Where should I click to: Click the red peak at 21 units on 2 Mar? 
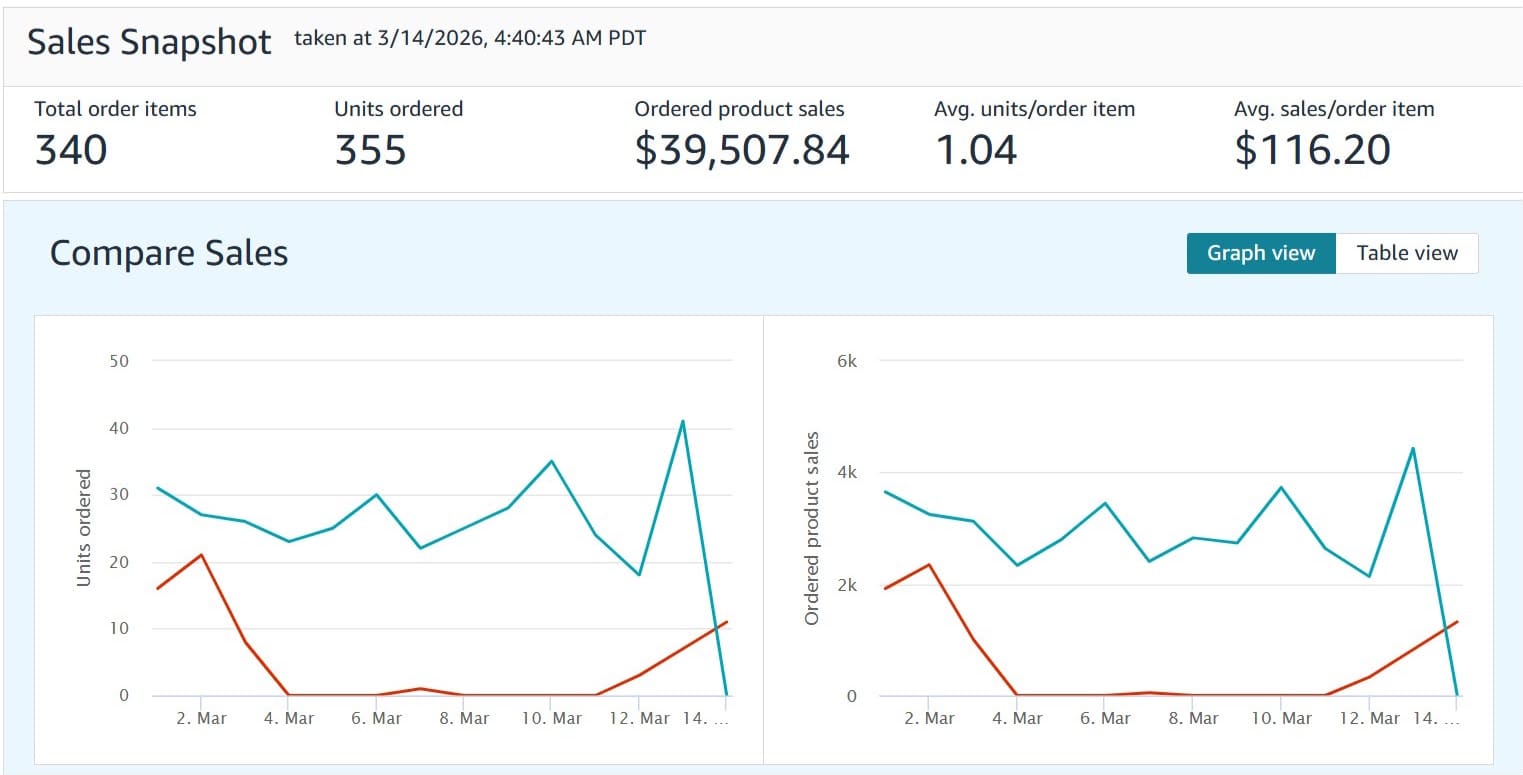(201, 555)
